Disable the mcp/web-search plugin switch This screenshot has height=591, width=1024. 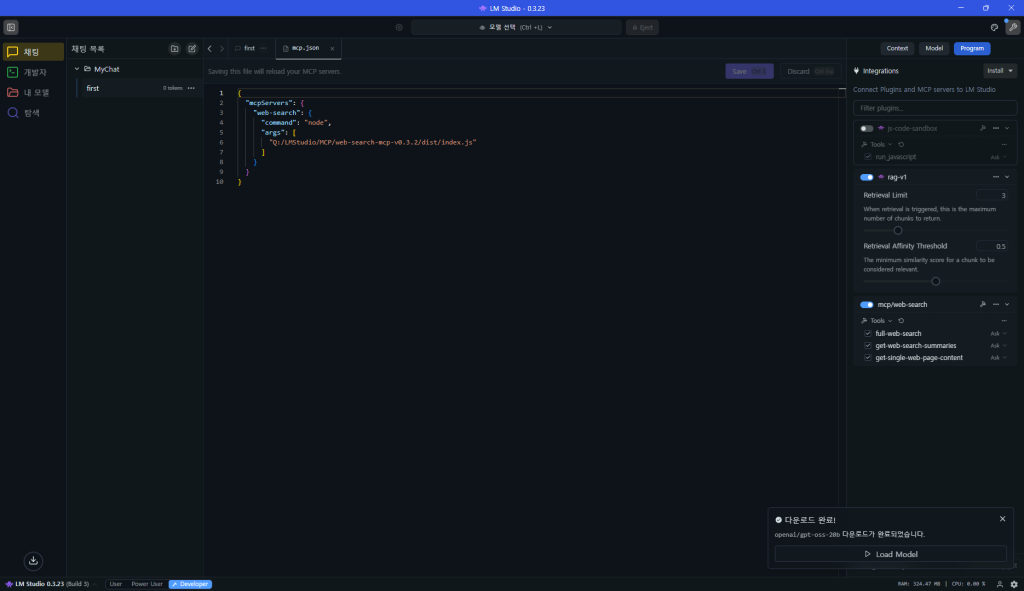coord(867,304)
